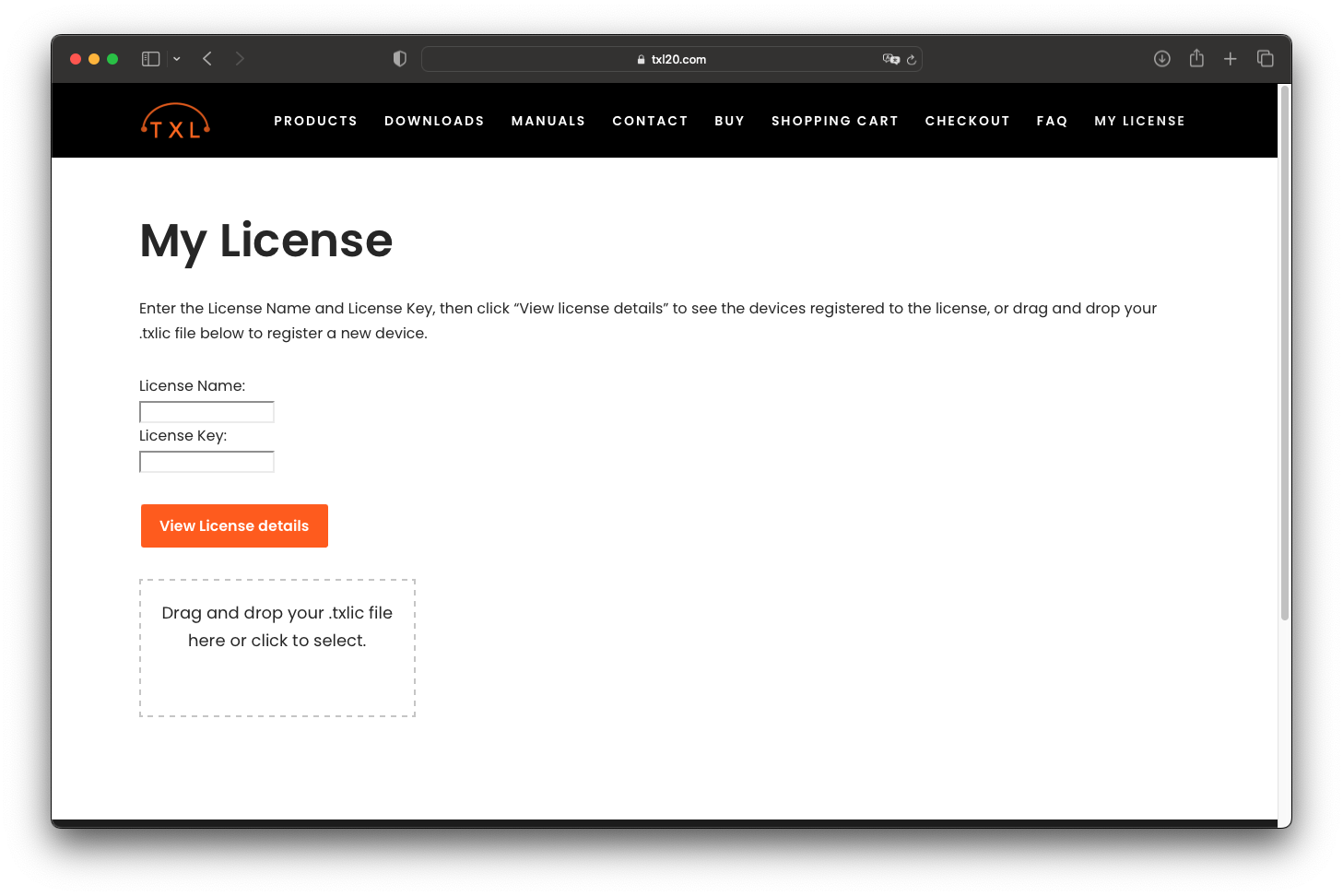Image resolution: width=1343 pixels, height=896 pixels.
Task: Go back with the back arrow
Action: pyautogui.click(x=207, y=59)
